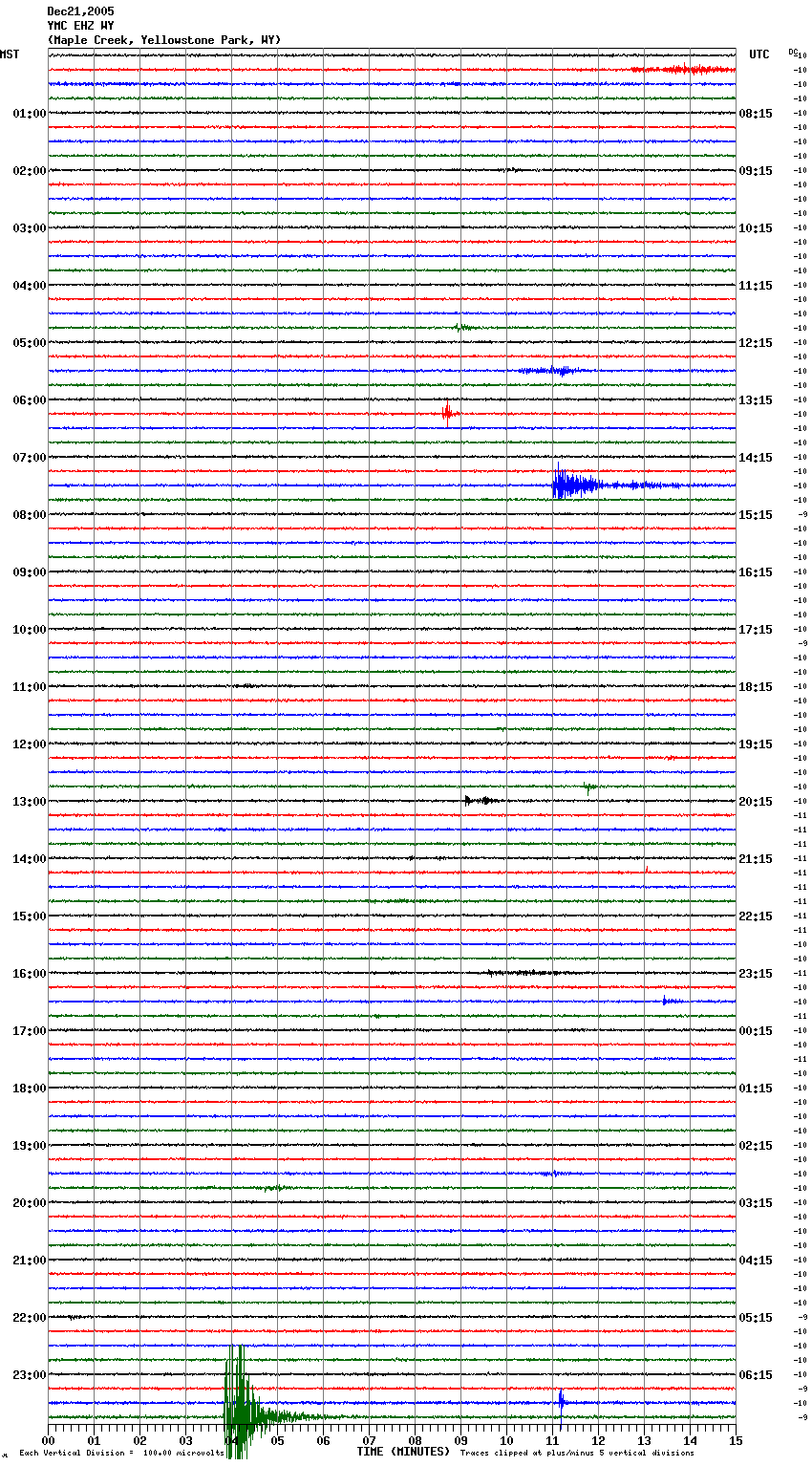Click the Traces clipped at plus/minus 5 divisions note
812x1466 pixels.
577,1454
